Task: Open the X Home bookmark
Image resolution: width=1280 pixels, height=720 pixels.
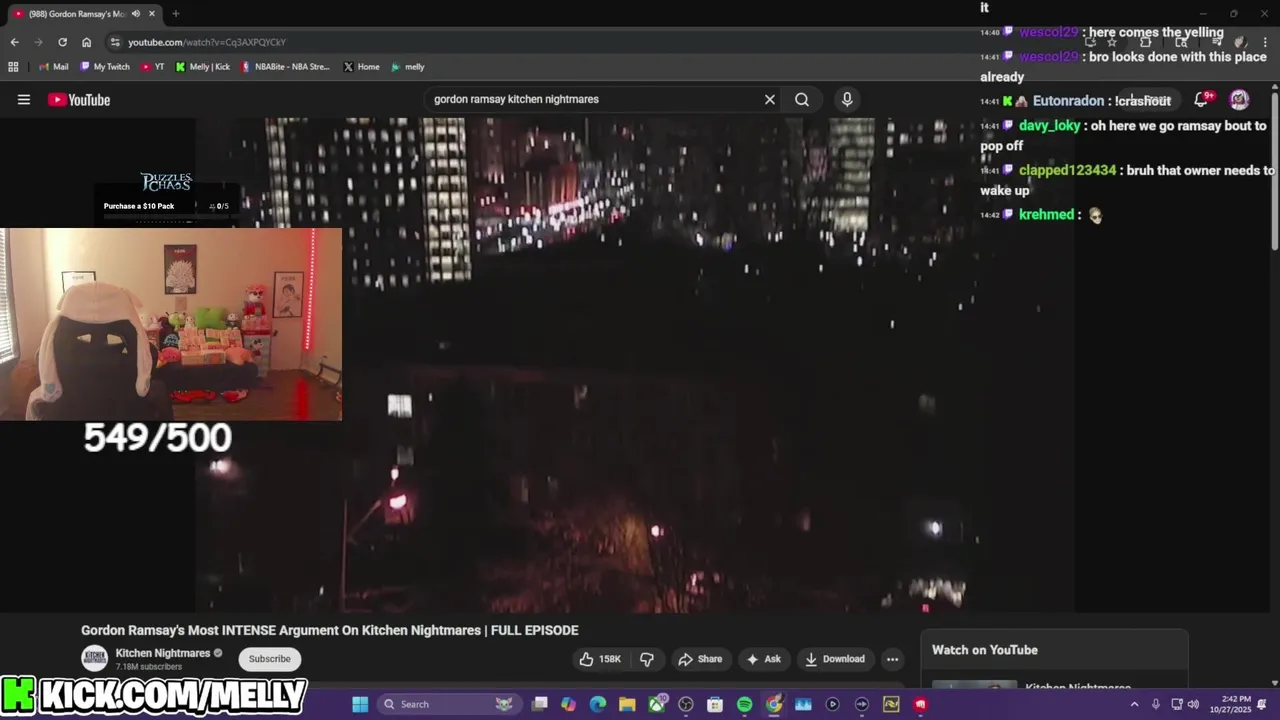Action: click(361, 67)
